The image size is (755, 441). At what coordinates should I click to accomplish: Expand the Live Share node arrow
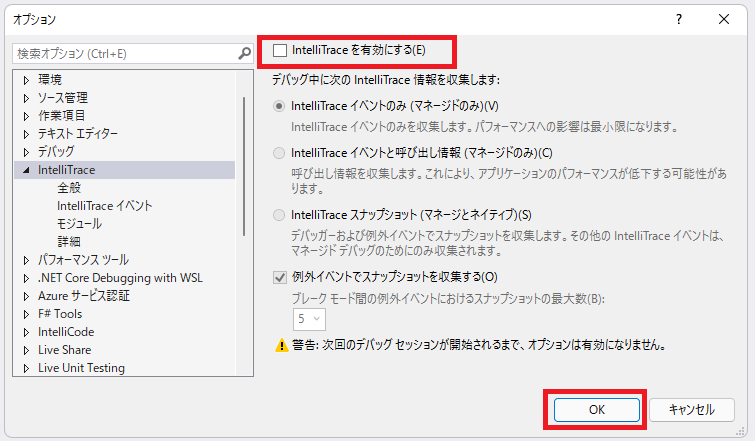click(x=26, y=350)
